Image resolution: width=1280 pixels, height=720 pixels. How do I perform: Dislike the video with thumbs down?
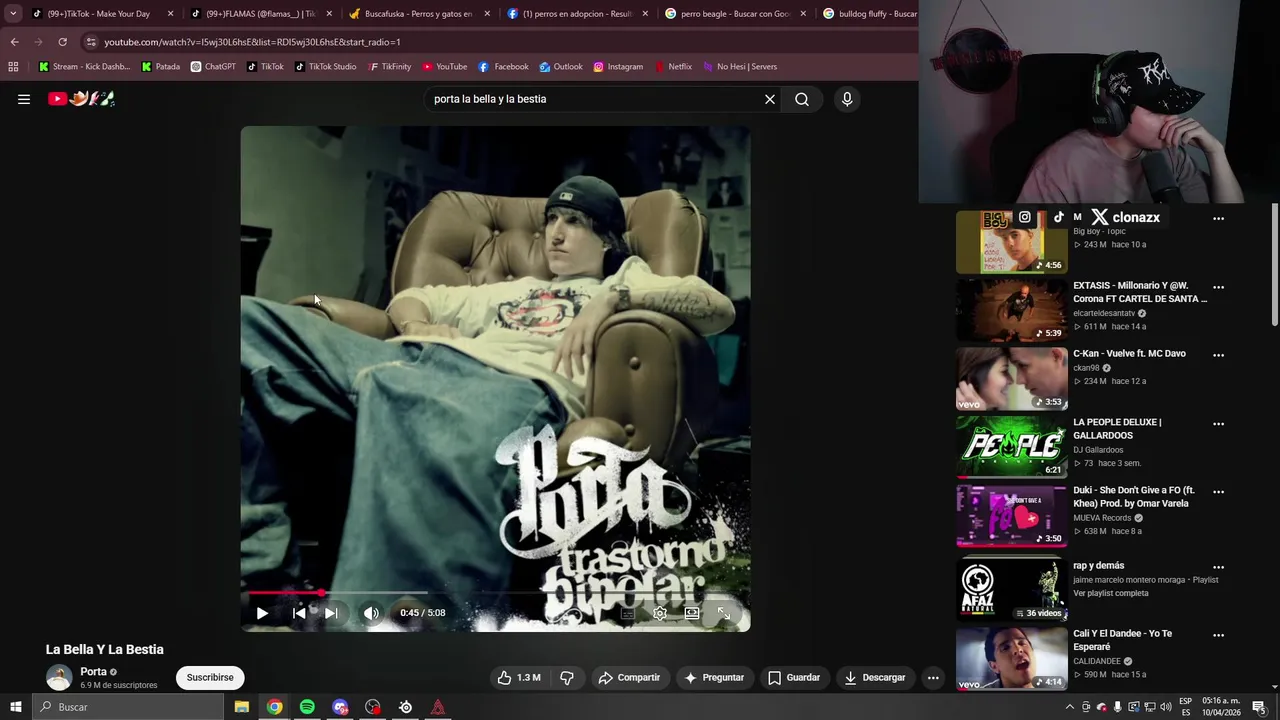tap(567, 677)
